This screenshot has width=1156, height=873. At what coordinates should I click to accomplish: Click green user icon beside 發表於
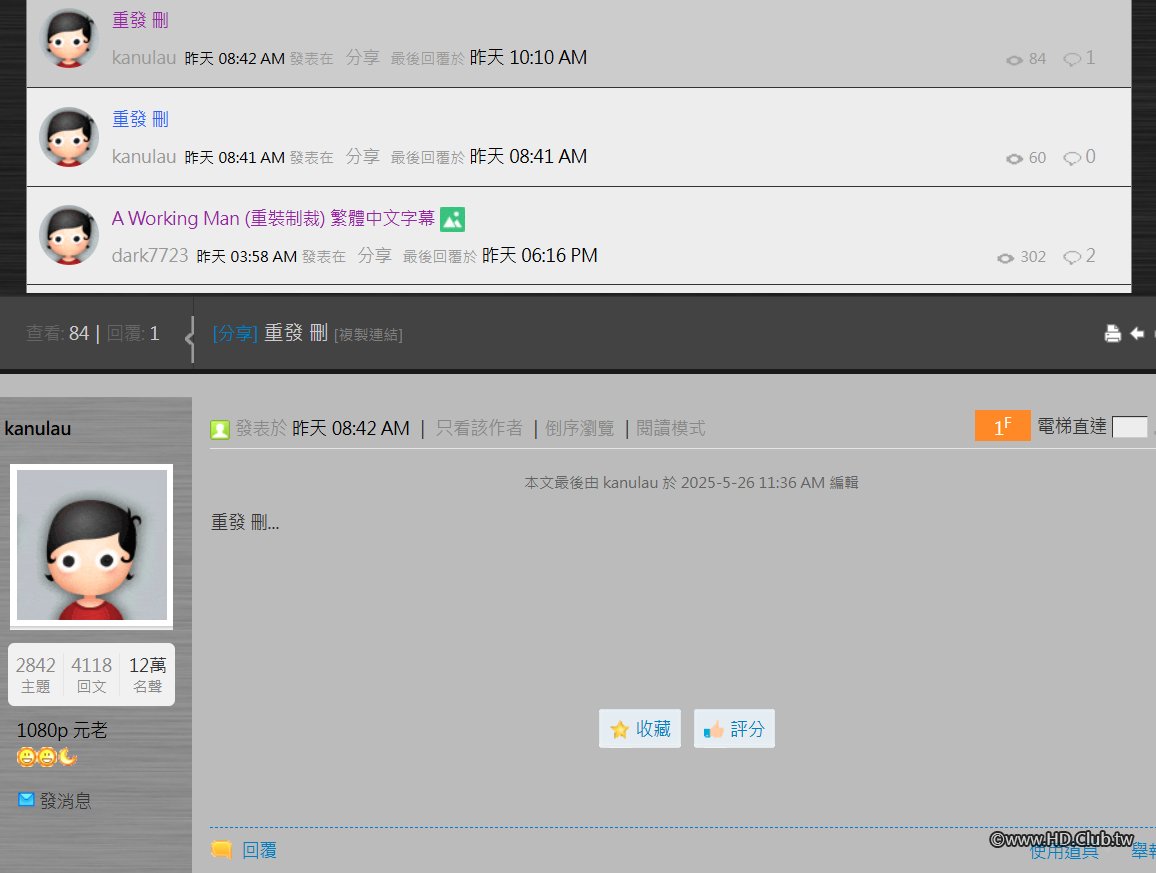pyautogui.click(x=220, y=429)
